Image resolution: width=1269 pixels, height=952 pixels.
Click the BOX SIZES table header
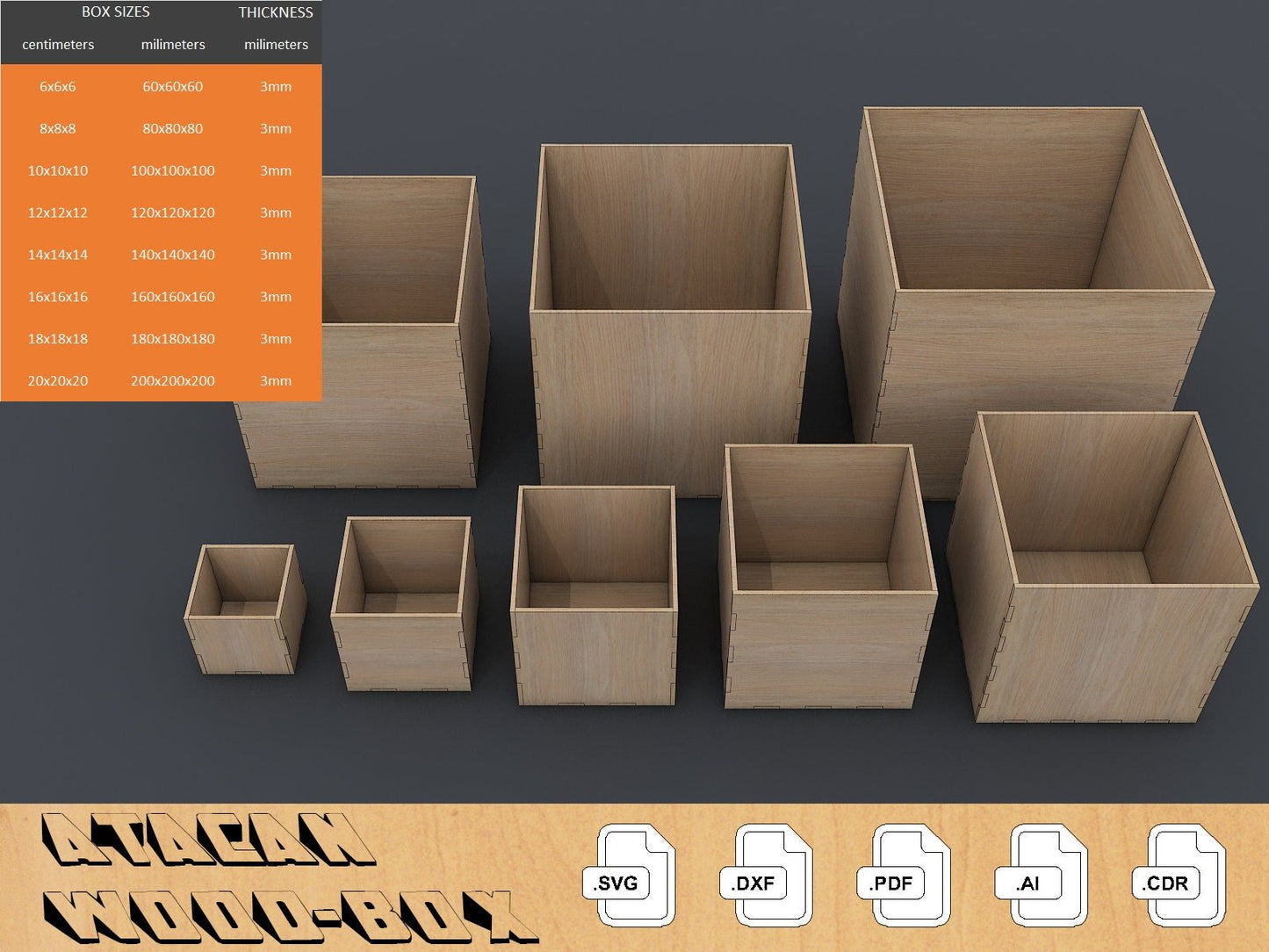pyautogui.click(x=115, y=12)
